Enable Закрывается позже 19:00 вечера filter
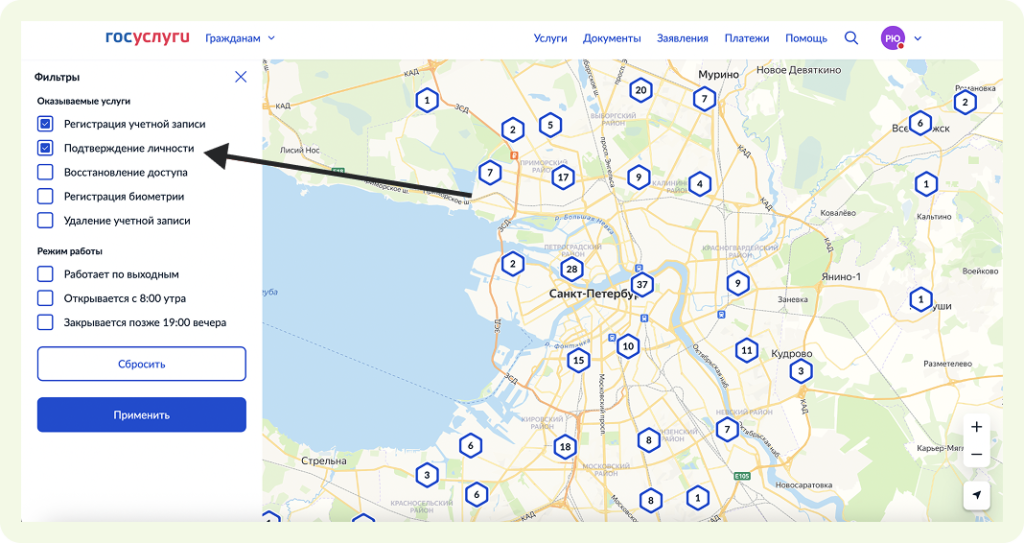This screenshot has height=543, width=1024. click(45, 322)
